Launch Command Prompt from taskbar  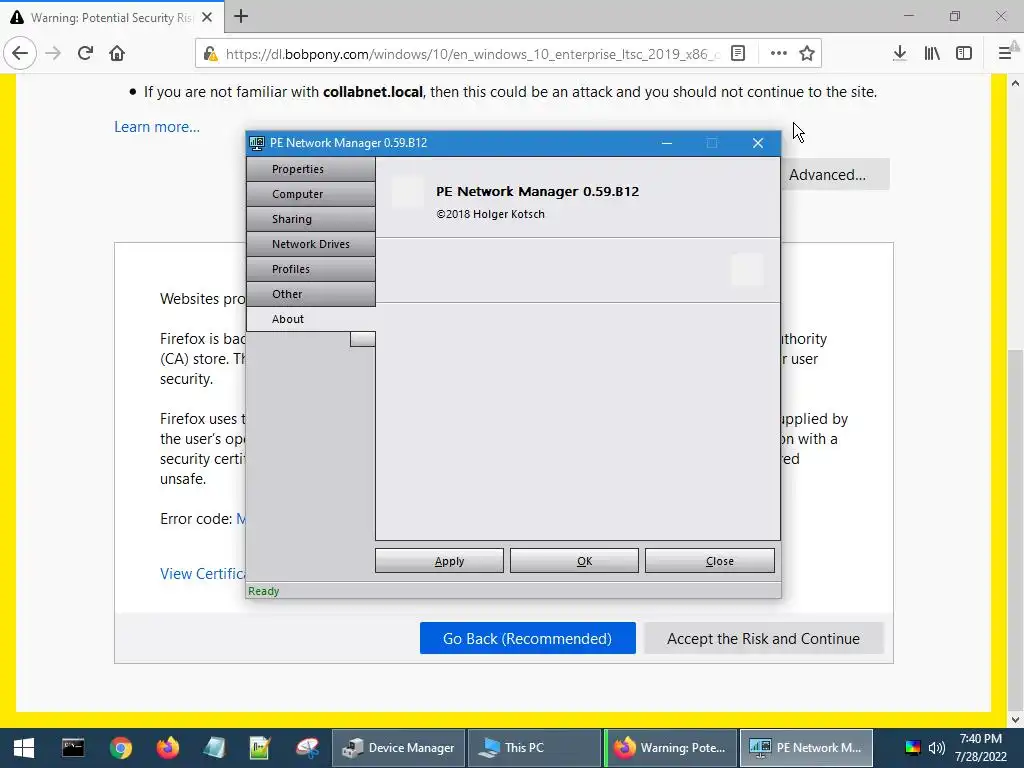[x=73, y=748]
